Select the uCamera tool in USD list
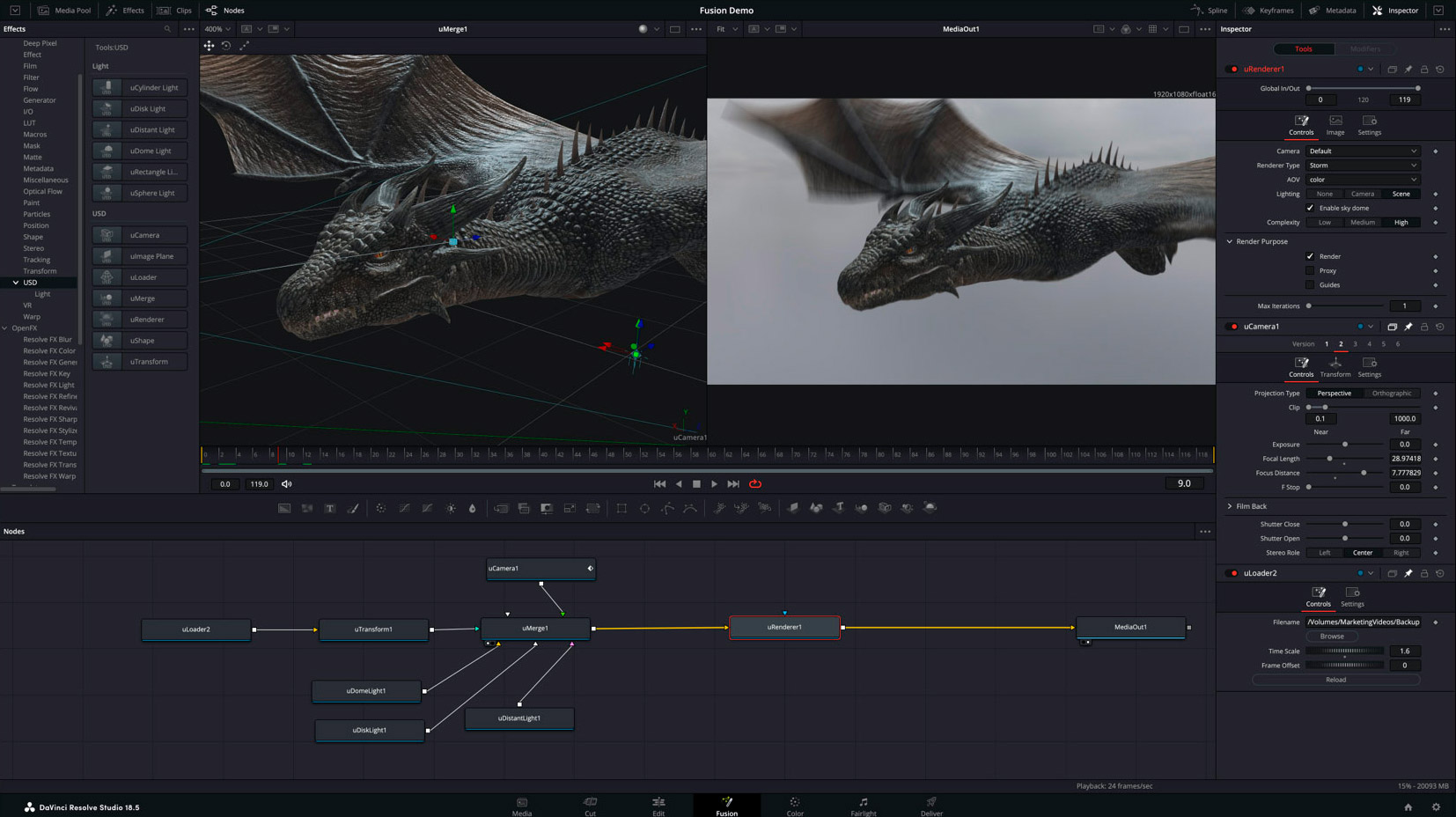 coord(144,235)
